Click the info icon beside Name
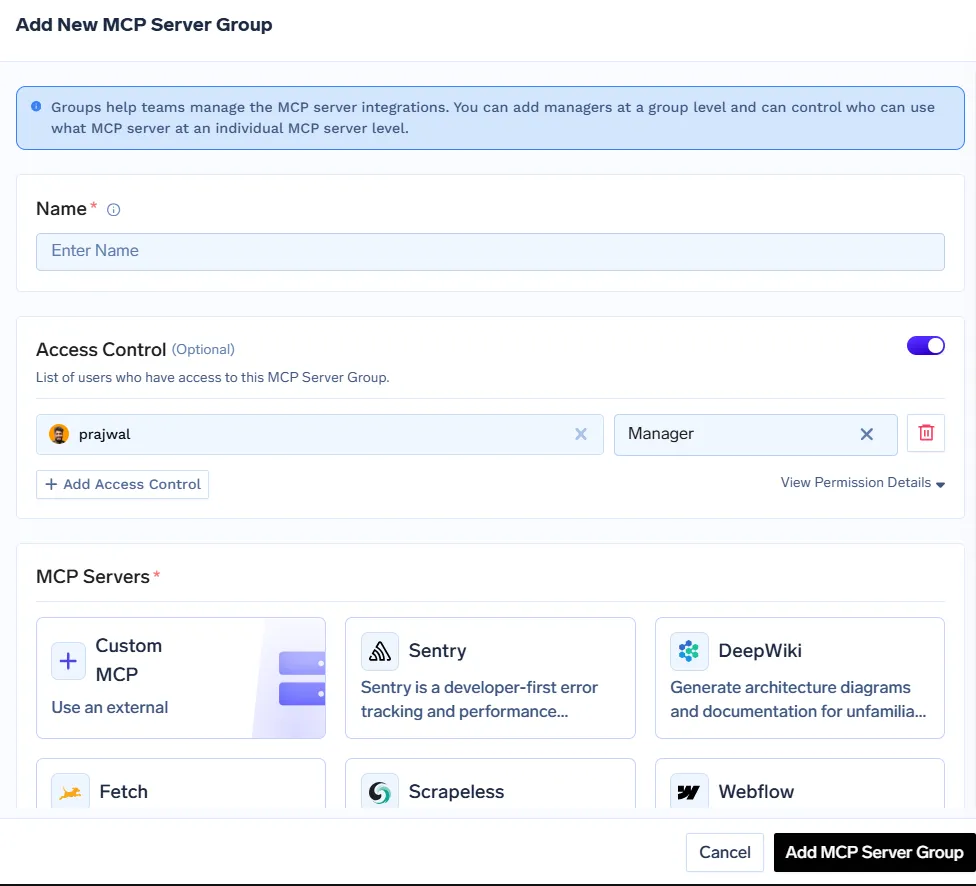This screenshot has height=886, width=976. pyautogui.click(x=113, y=209)
